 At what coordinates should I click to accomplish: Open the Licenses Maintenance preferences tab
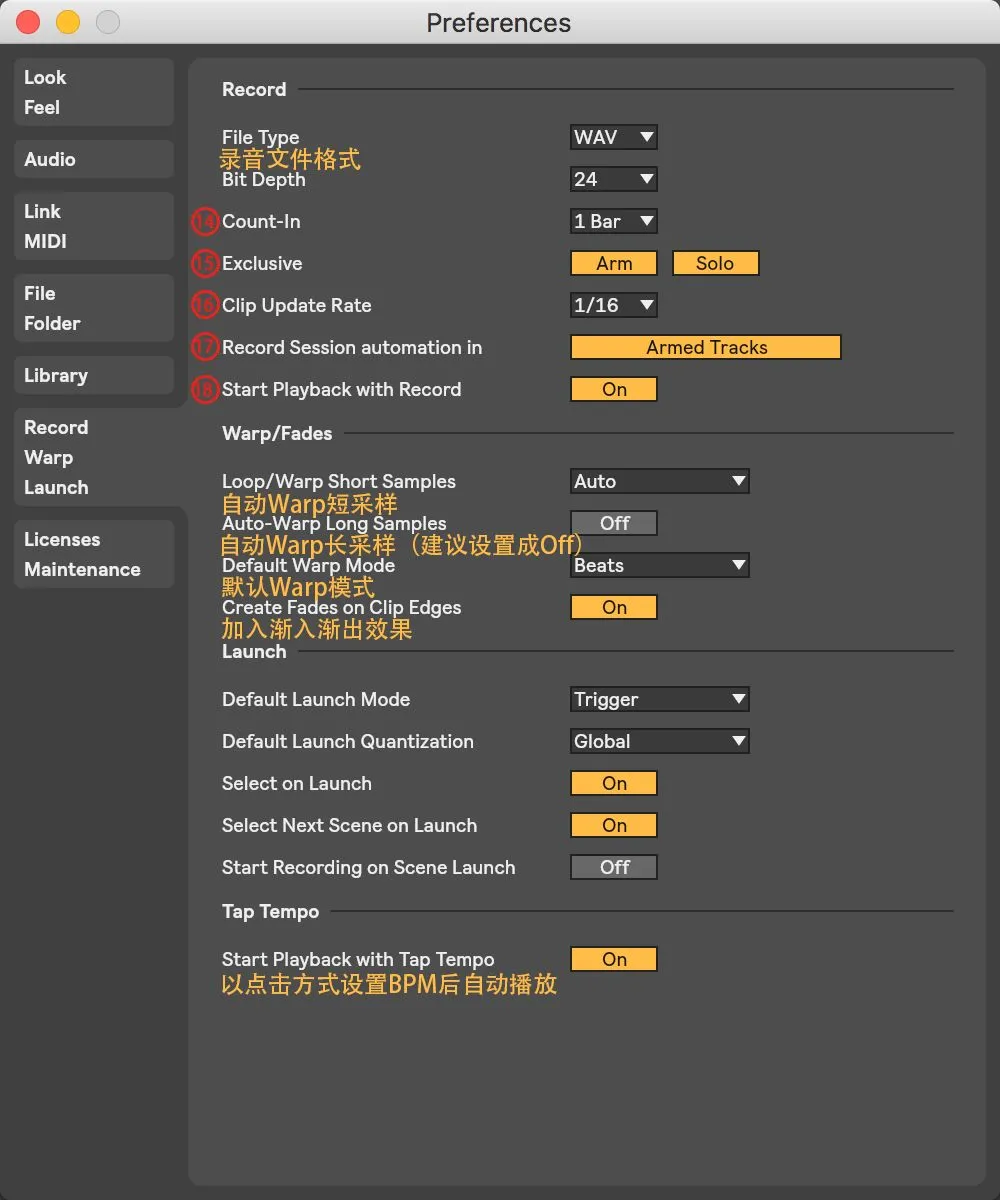tap(94, 554)
